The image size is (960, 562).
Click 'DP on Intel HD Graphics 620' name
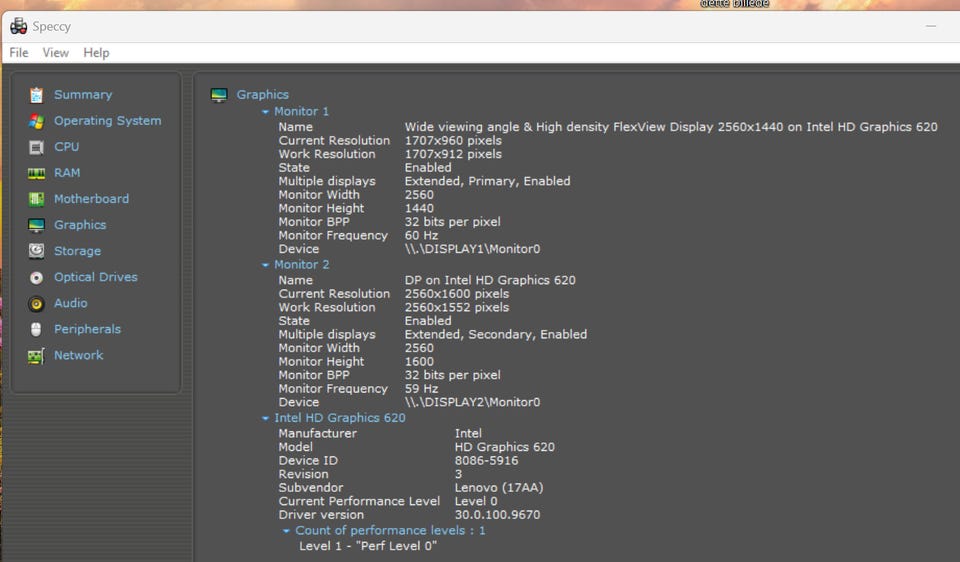click(490, 280)
